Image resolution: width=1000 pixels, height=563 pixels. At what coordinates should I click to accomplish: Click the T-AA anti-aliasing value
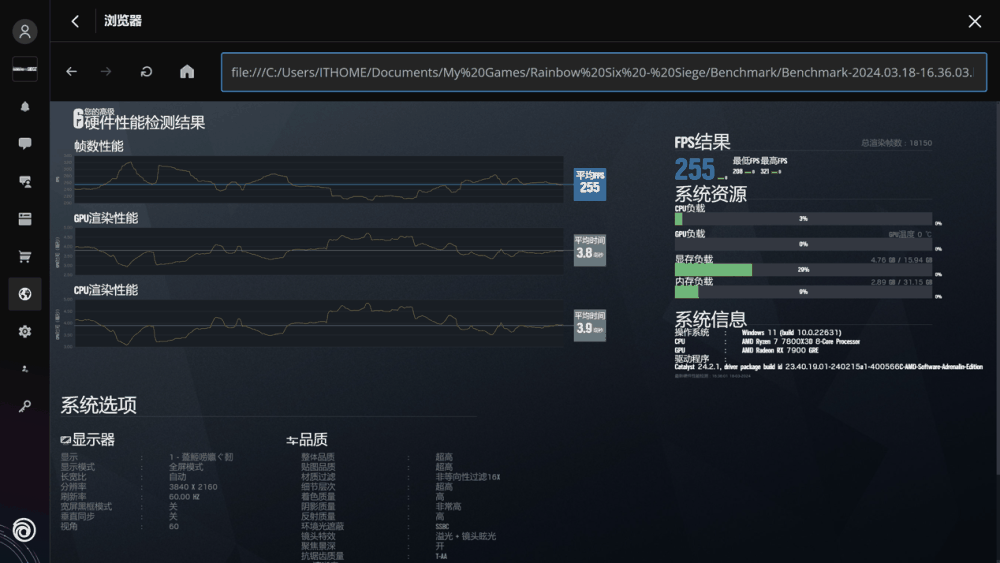click(441, 556)
